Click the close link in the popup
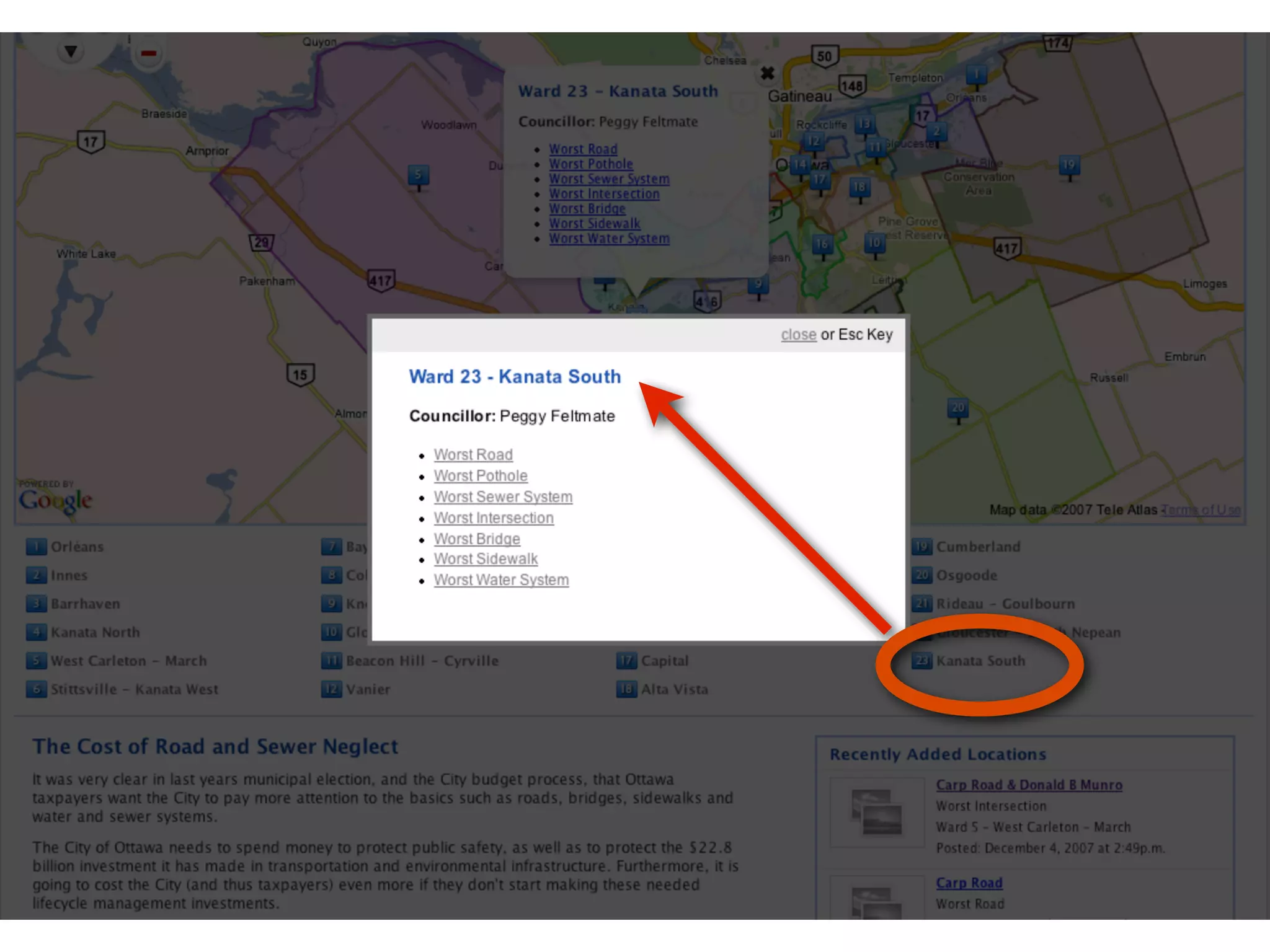The width and height of the screenshot is (1270, 952). pos(798,335)
